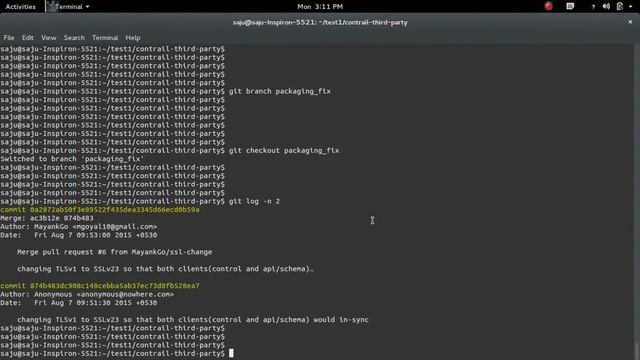Screen dimensions: 640x360
Task: Open the Search menu
Action: (x=74, y=38)
